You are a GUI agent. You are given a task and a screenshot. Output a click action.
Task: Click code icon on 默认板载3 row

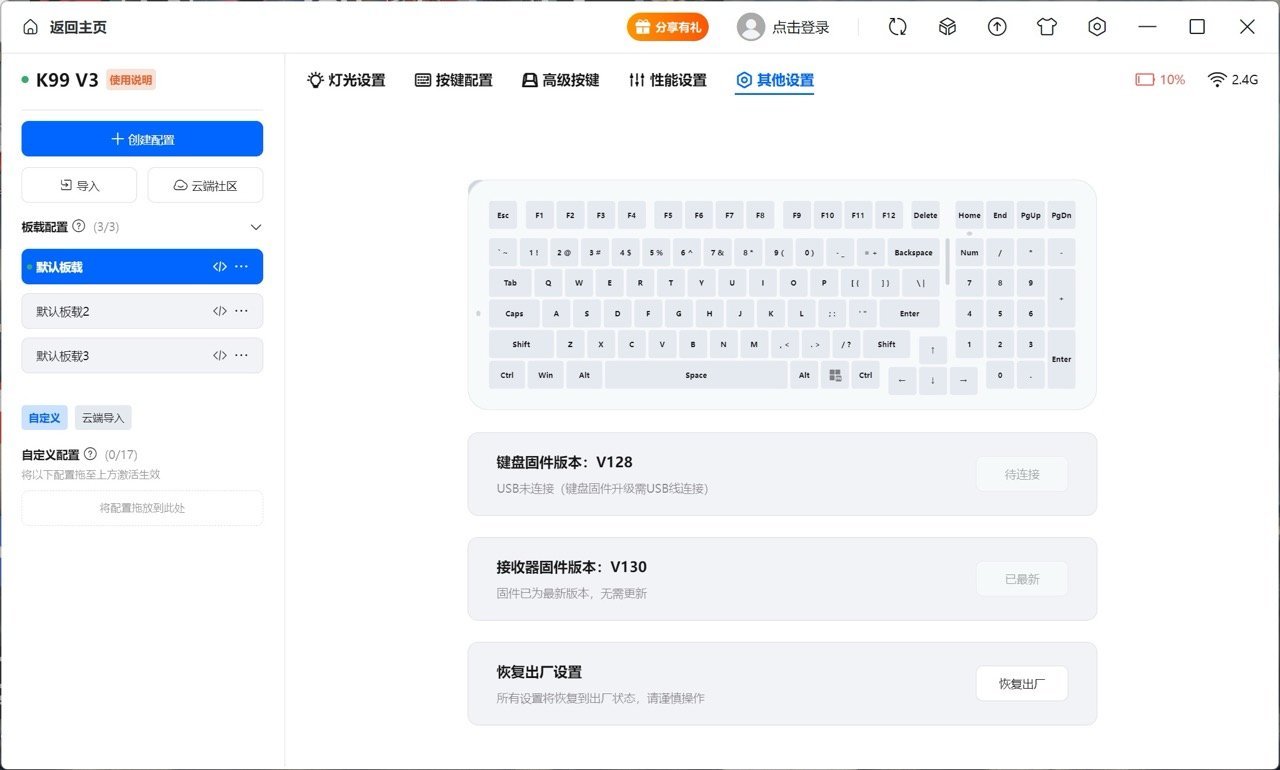coord(220,355)
